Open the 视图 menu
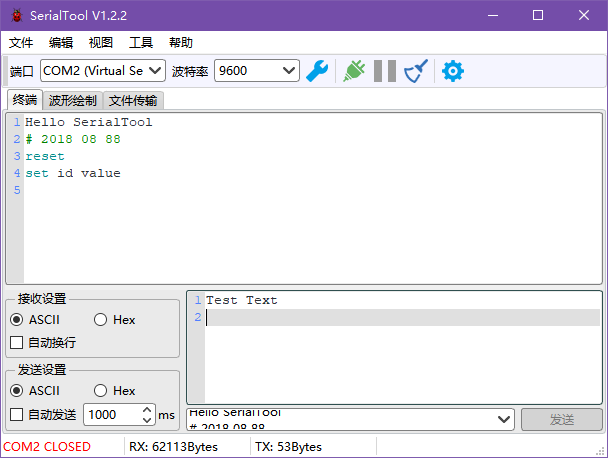The image size is (608, 458). click(101, 43)
